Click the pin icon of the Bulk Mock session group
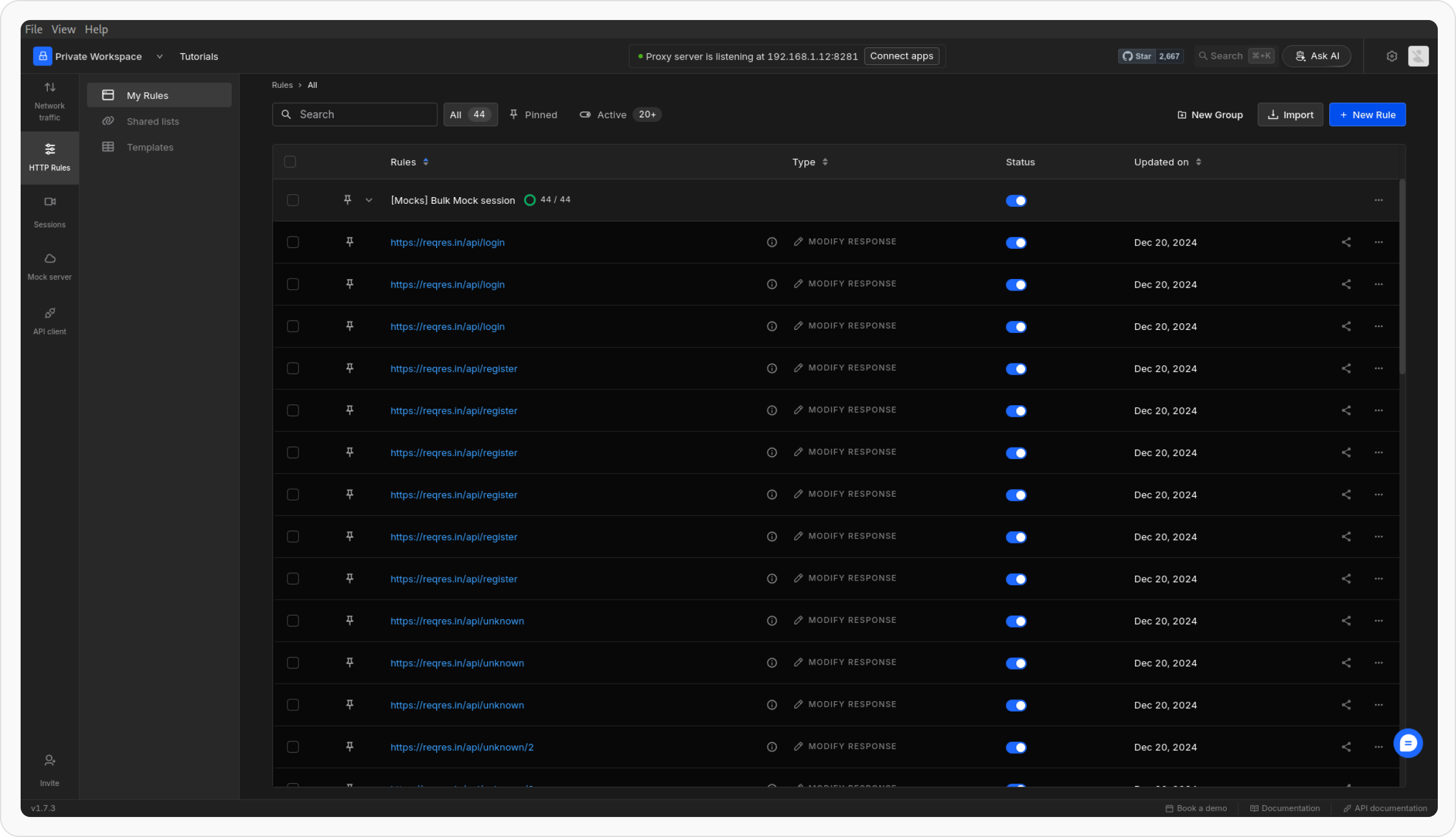1456x837 pixels. pos(348,200)
